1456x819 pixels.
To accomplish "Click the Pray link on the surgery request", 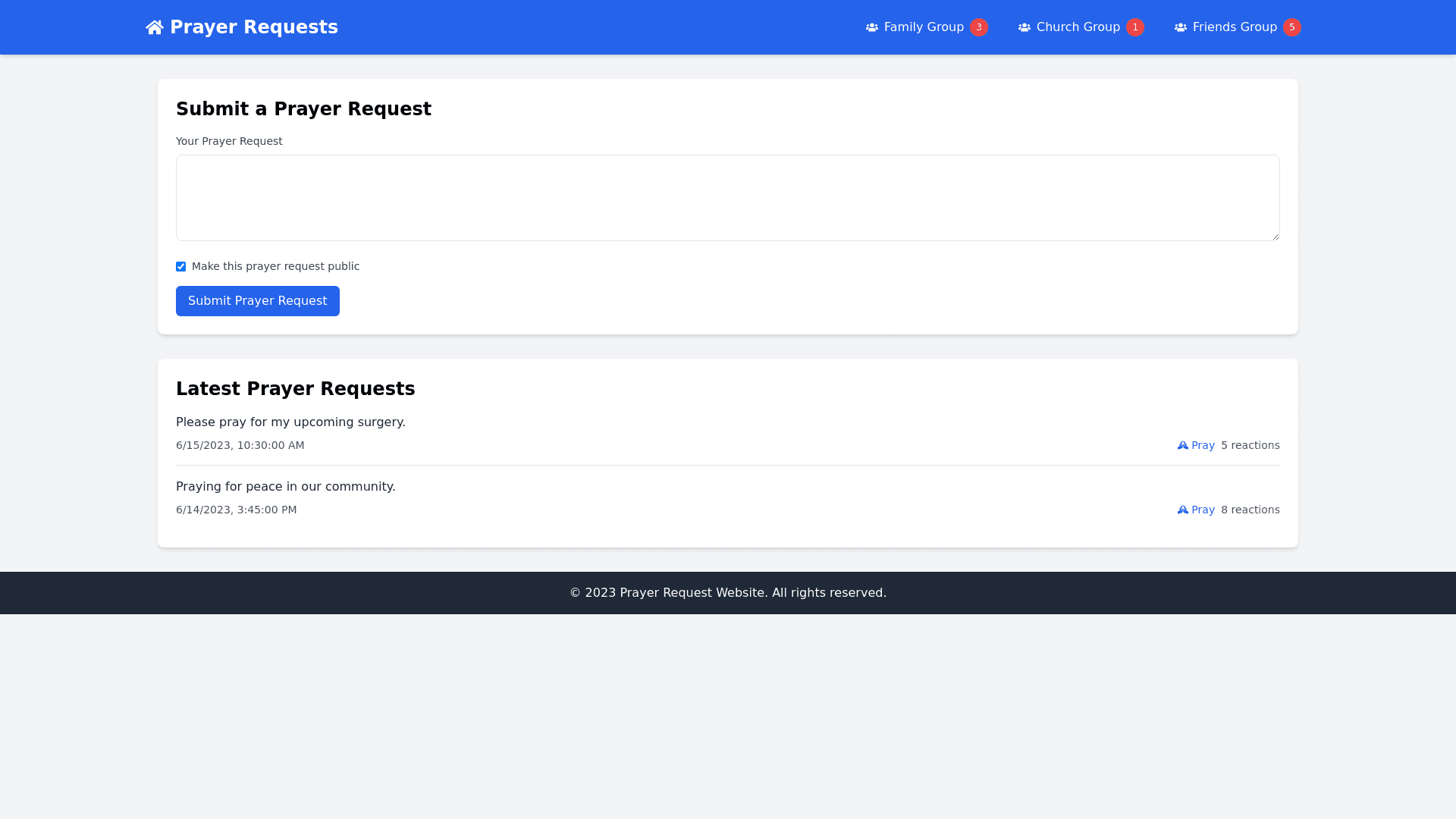I will [x=1203, y=445].
